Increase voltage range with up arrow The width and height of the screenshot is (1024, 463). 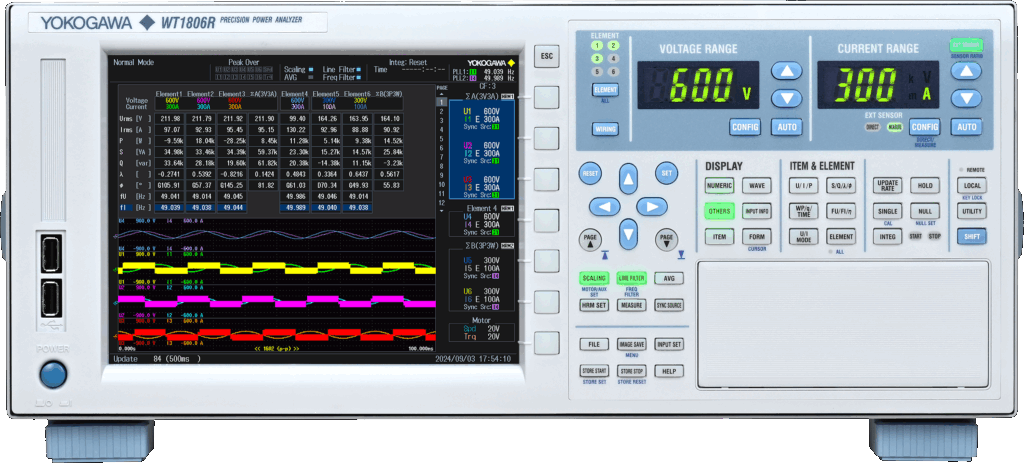click(789, 70)
